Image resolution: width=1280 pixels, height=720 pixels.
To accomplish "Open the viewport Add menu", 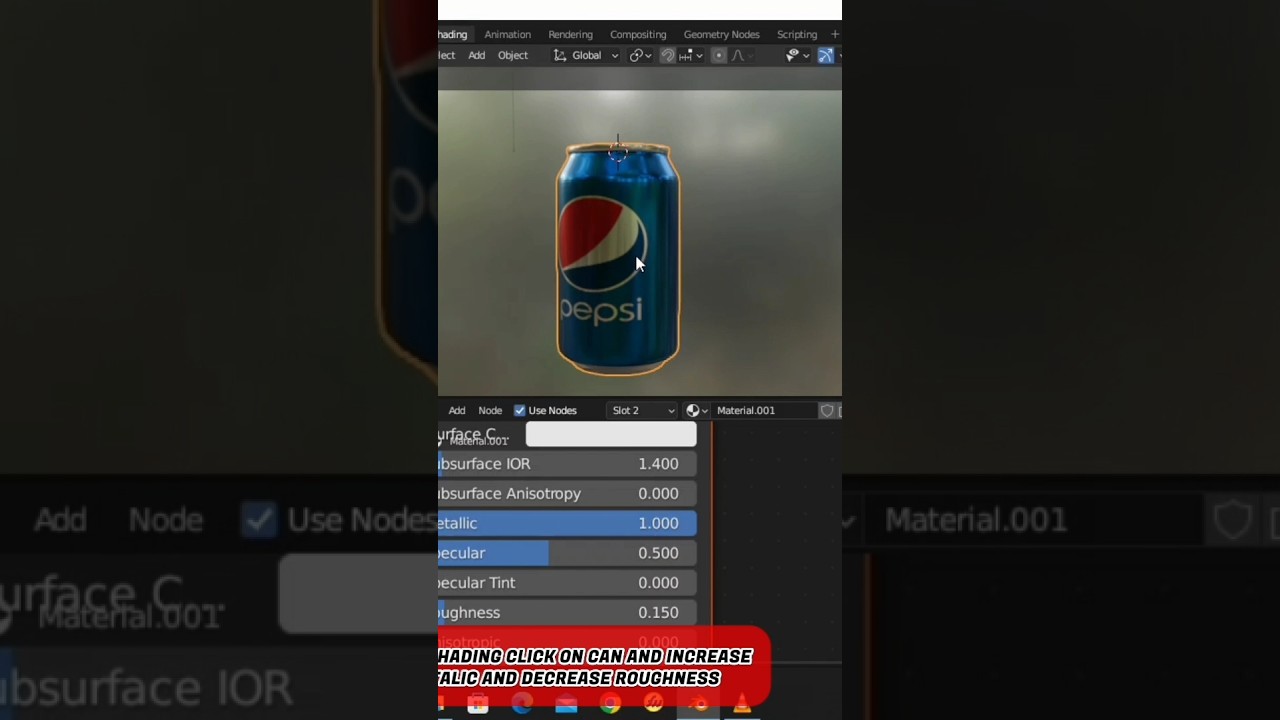I will click(476, 55).
